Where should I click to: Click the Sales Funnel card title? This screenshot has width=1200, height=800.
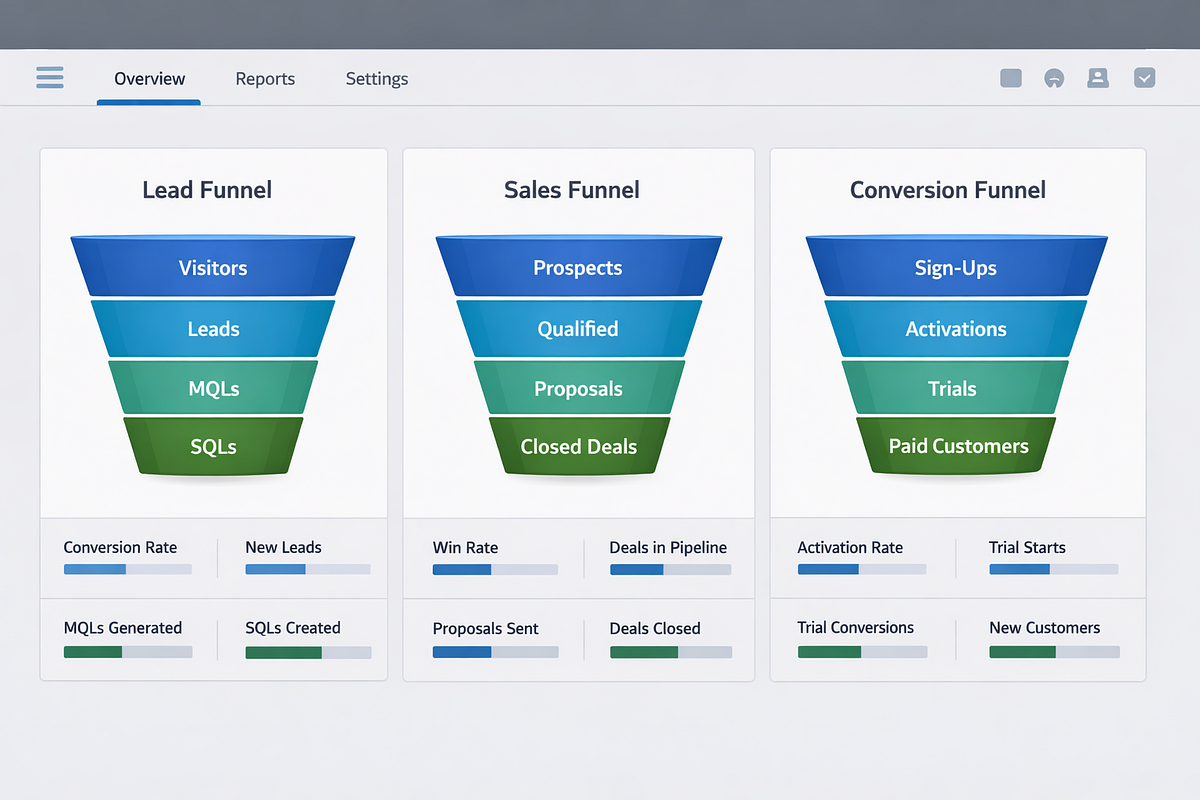(x=572, y=190)
